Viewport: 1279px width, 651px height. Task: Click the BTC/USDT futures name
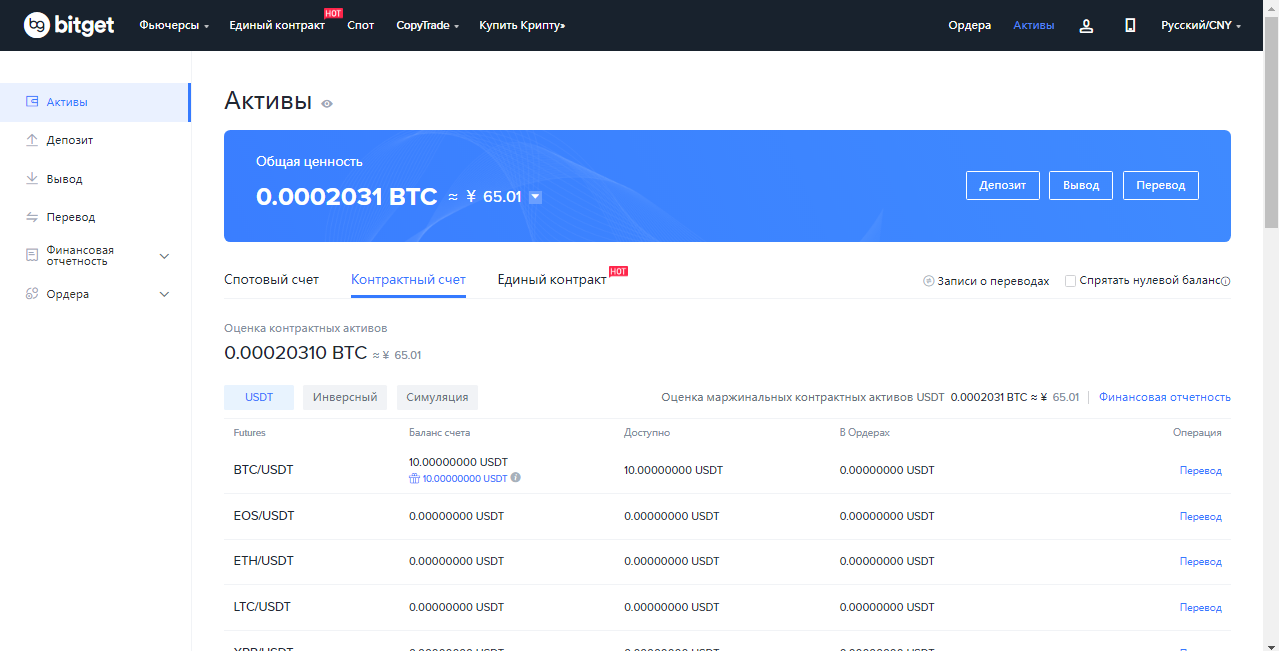click(264, 470)
